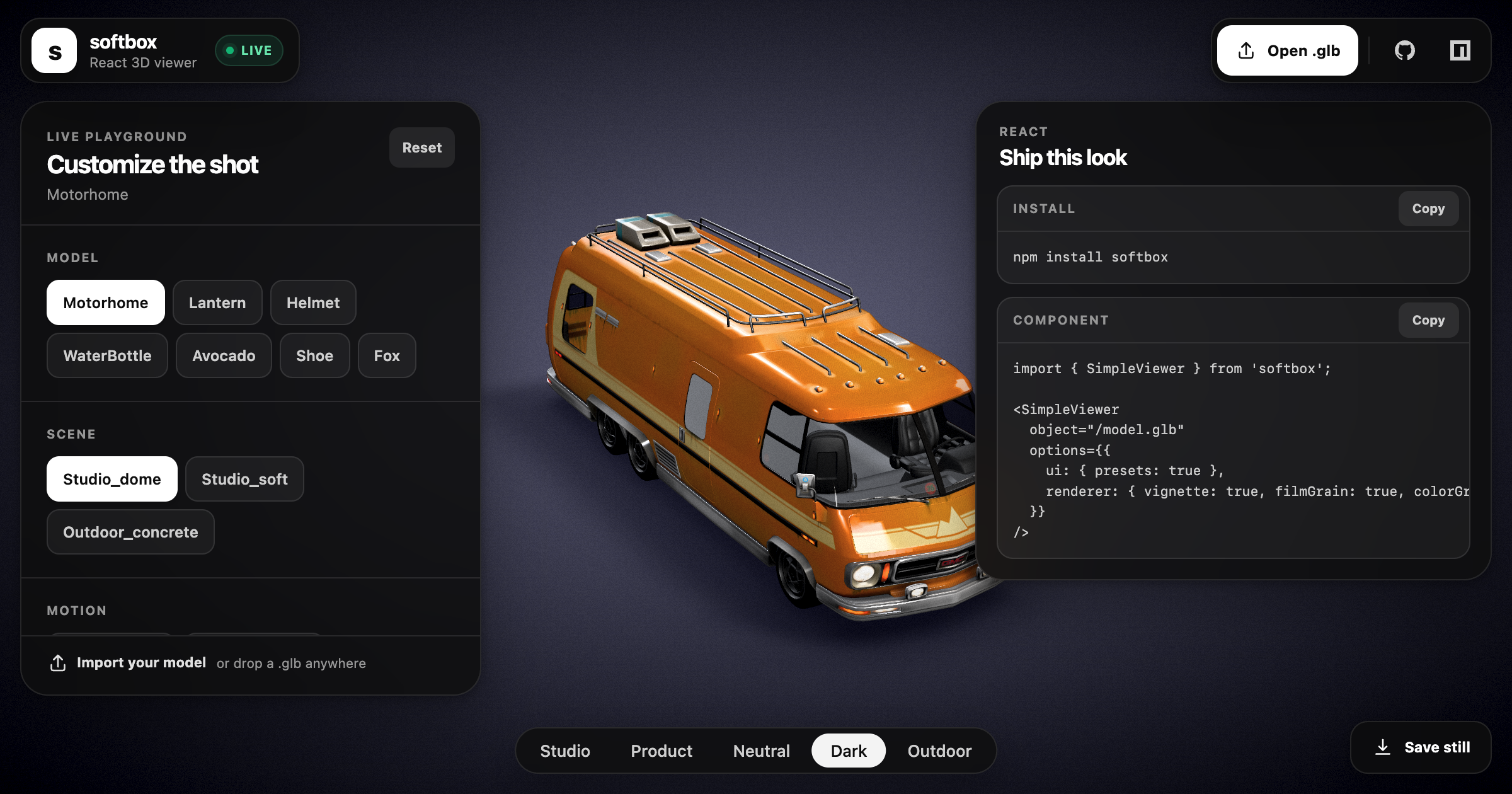Click the download icon on Save still
1512x794 pixels.
[x=1383, y=747]
